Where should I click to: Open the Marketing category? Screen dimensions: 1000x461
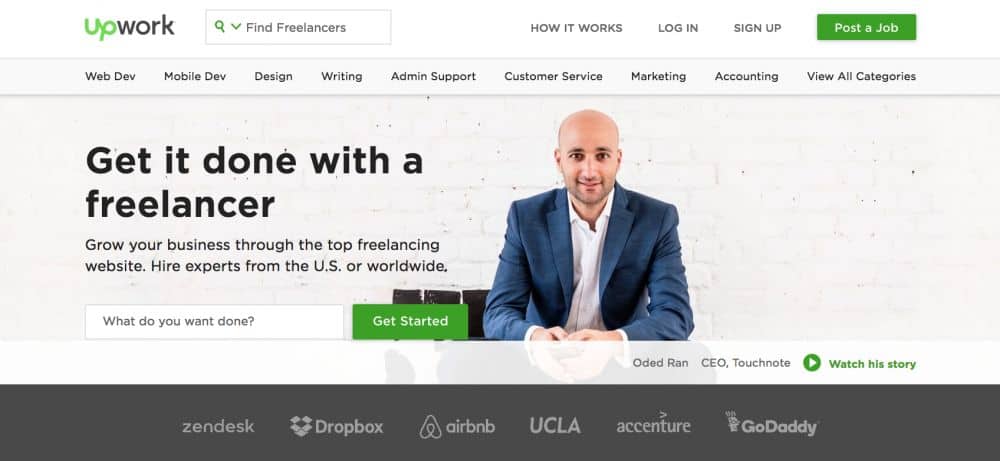click(x=659, y=76)
